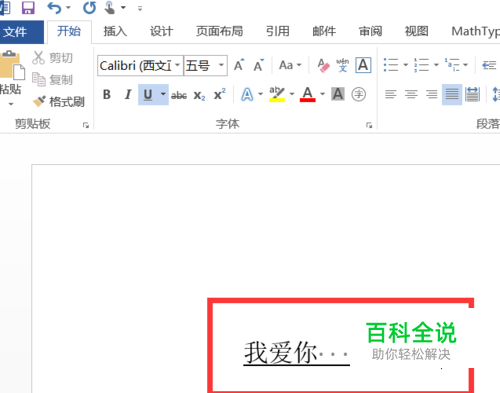Viewport: 500px width, 393px height.
Task: Open the MathType ribbon tab
Action: pyautogui.click(x=475, y=31)
